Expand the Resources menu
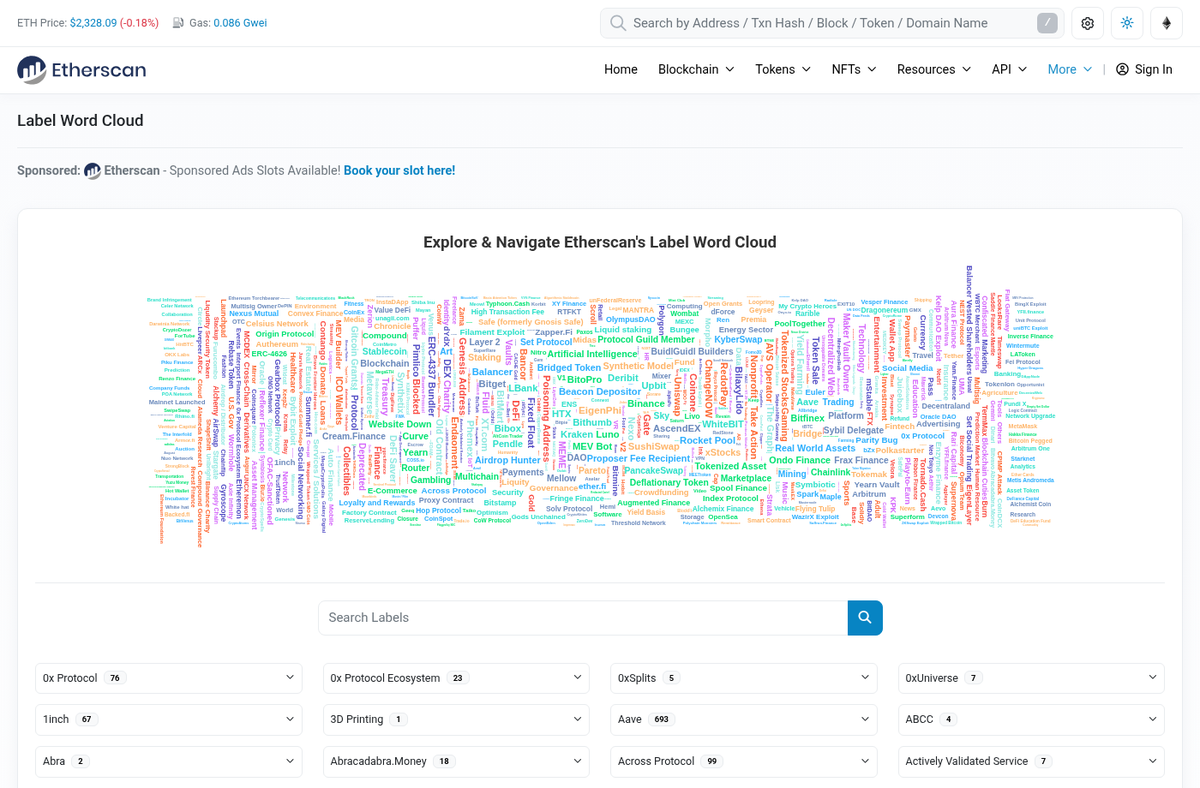The height and width of the screenshot is (788, 1200). (x=934, y=69)
